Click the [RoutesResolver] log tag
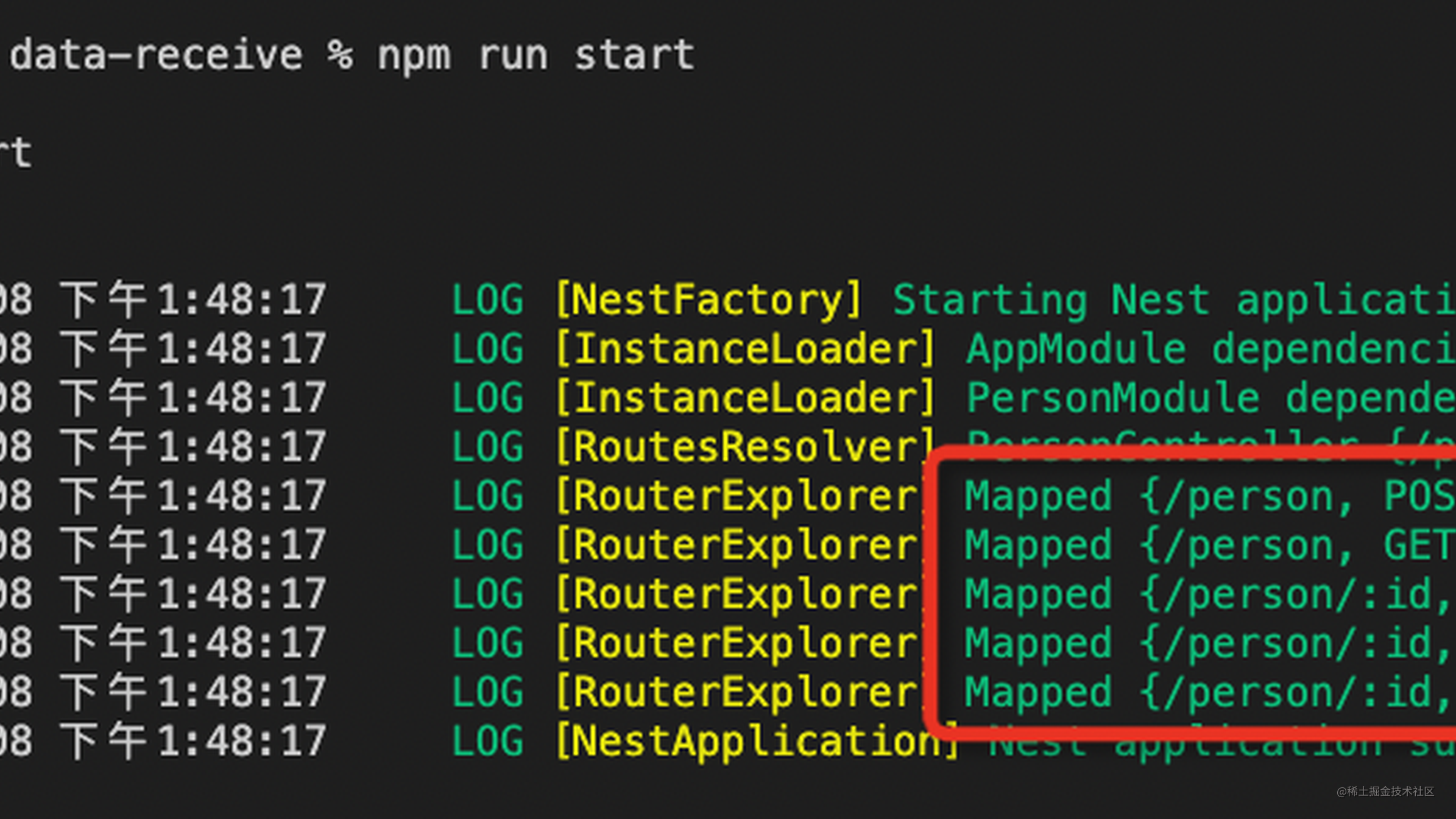Image resolution: width=1456 pixels, height=819 pixels. (x=744, y=447)
